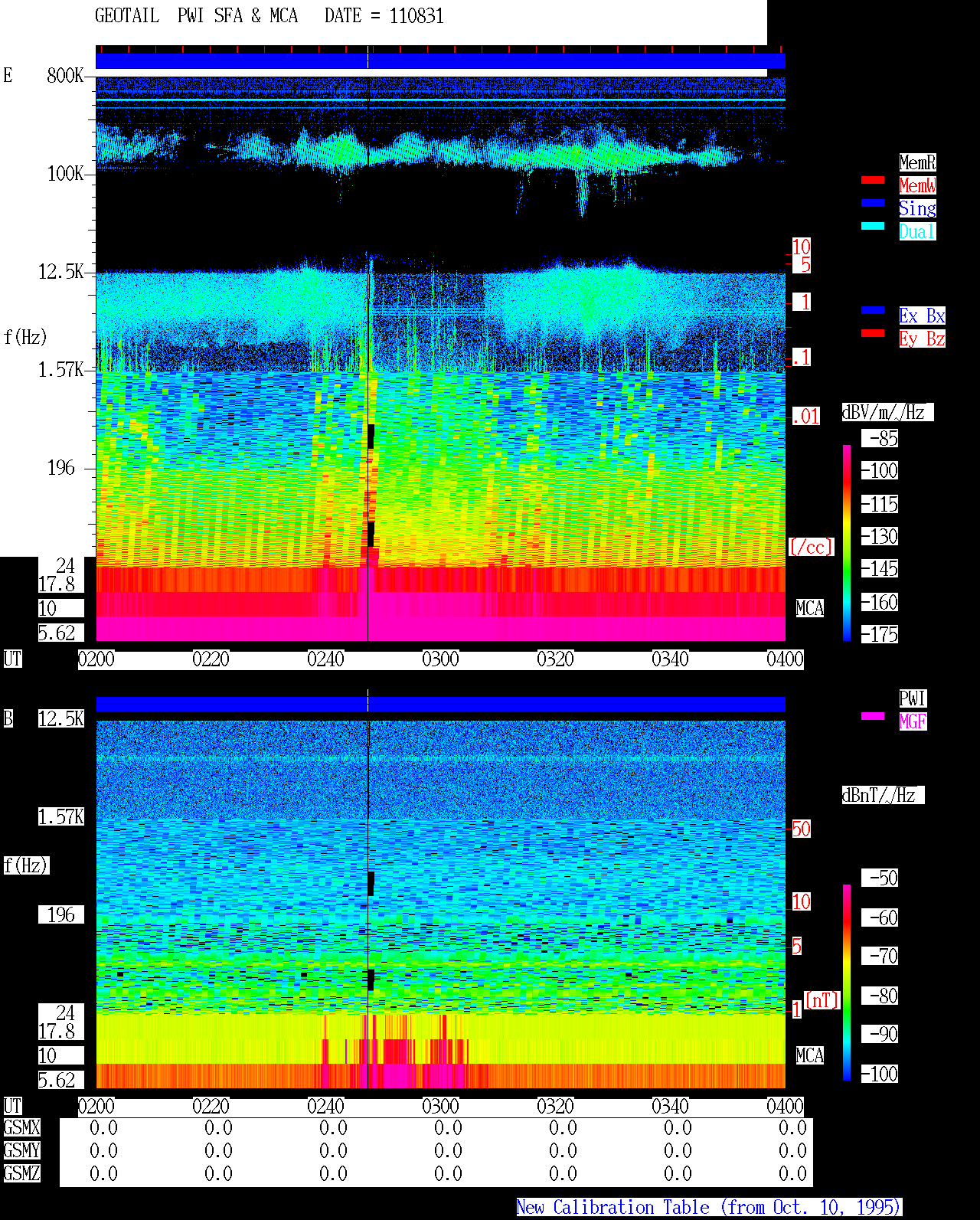Click the GSMX row label
The image size is (980, 1220).
(x=21, y=1128)
